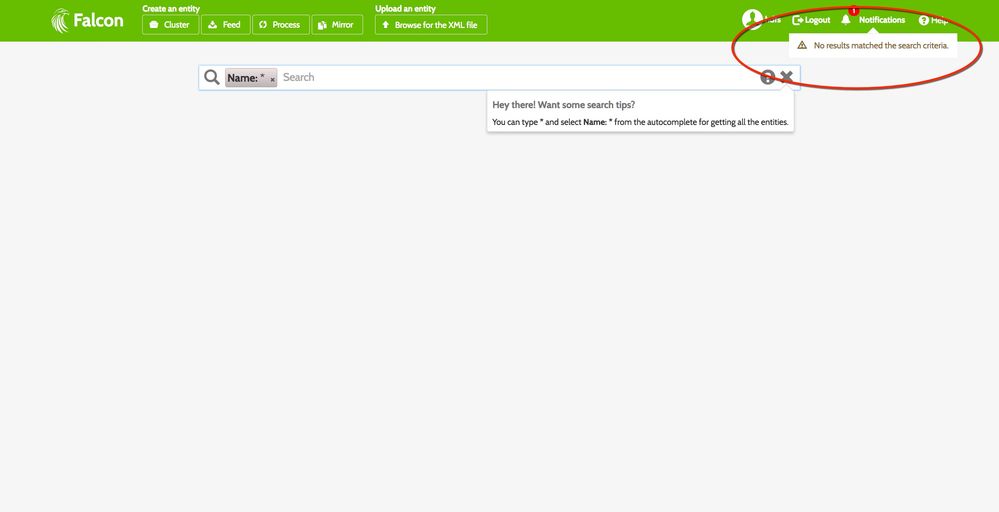999x512 pixels.
Task: Log out via the Logout link
Action: pyautogui.click(x=811, y=20)
